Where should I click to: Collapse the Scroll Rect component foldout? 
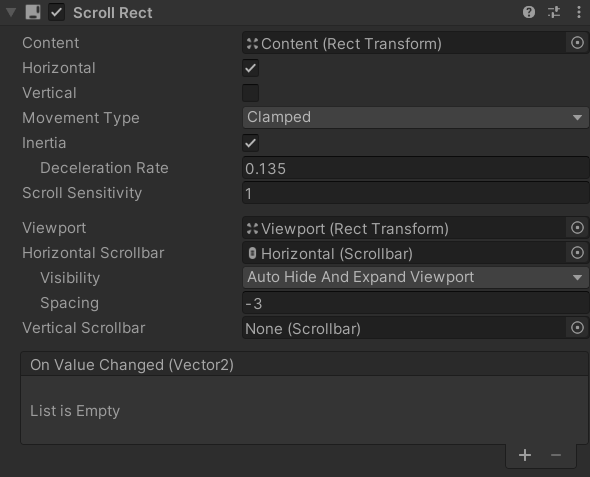click(11, 12)
